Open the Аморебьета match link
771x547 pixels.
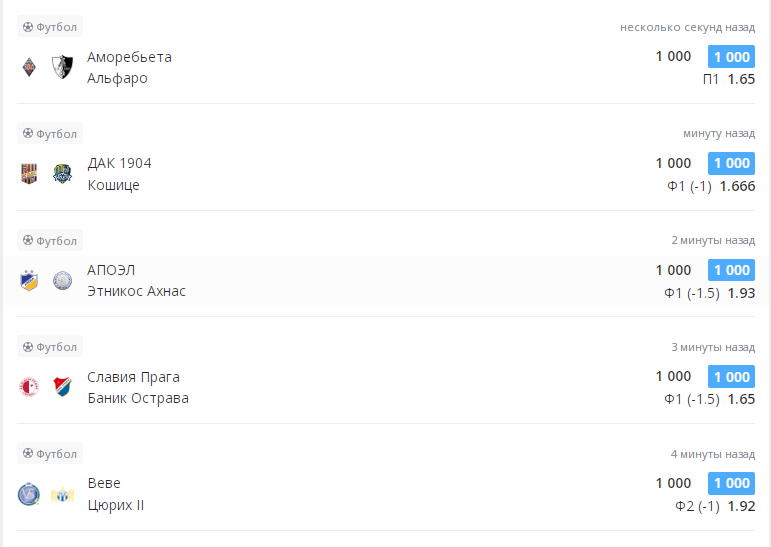[x=129, y=57]
